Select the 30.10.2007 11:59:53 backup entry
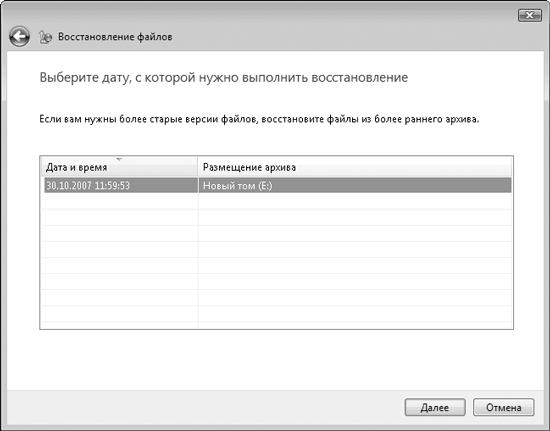 click(x=121, y=185)
